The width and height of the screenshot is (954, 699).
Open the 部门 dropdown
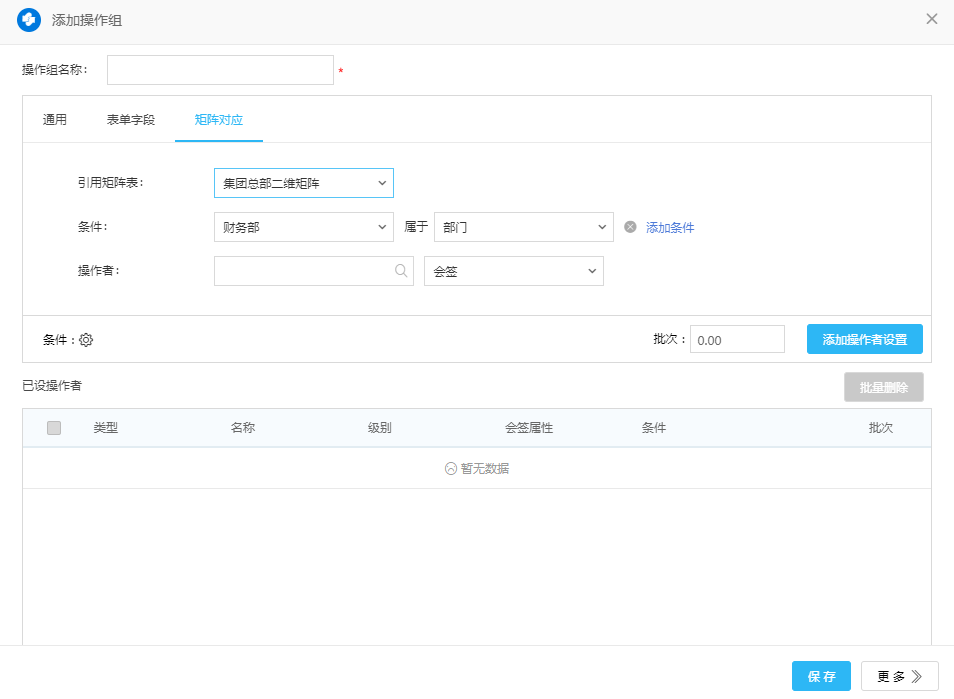tap(523, 227)
